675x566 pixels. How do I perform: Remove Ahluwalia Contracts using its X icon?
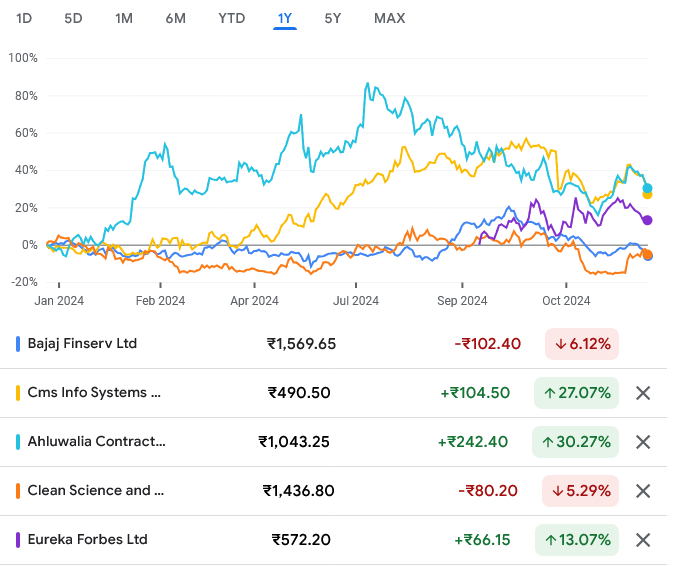click(x=644, y=442)
